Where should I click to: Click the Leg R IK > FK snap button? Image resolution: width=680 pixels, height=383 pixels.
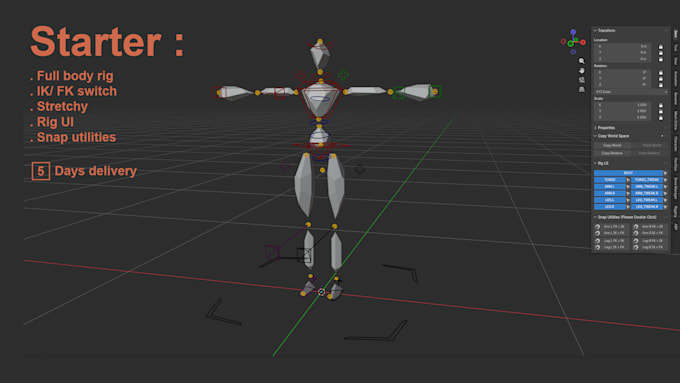click(x=650, y=247)
